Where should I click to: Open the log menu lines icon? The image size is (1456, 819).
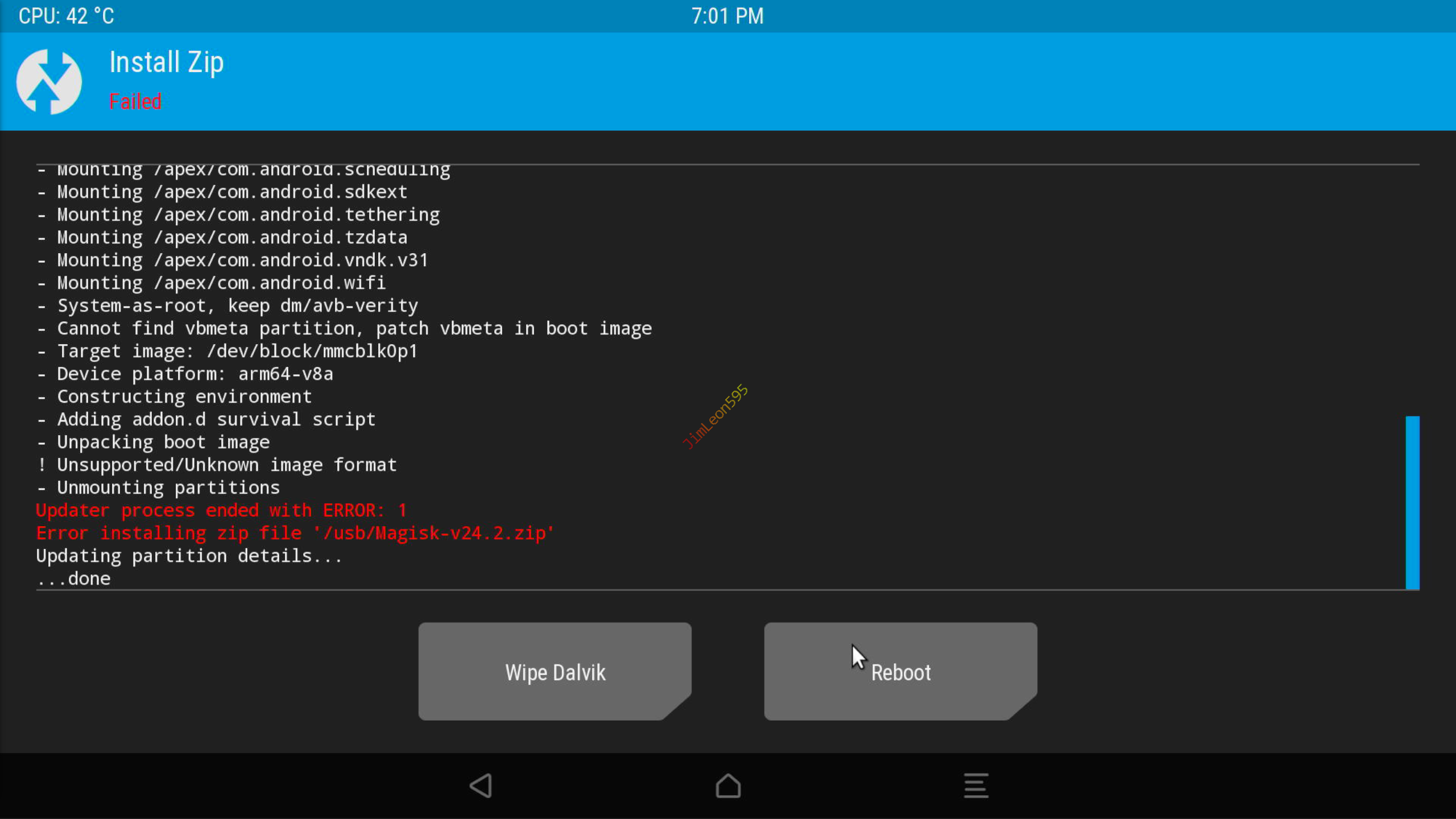click(976, 785)
